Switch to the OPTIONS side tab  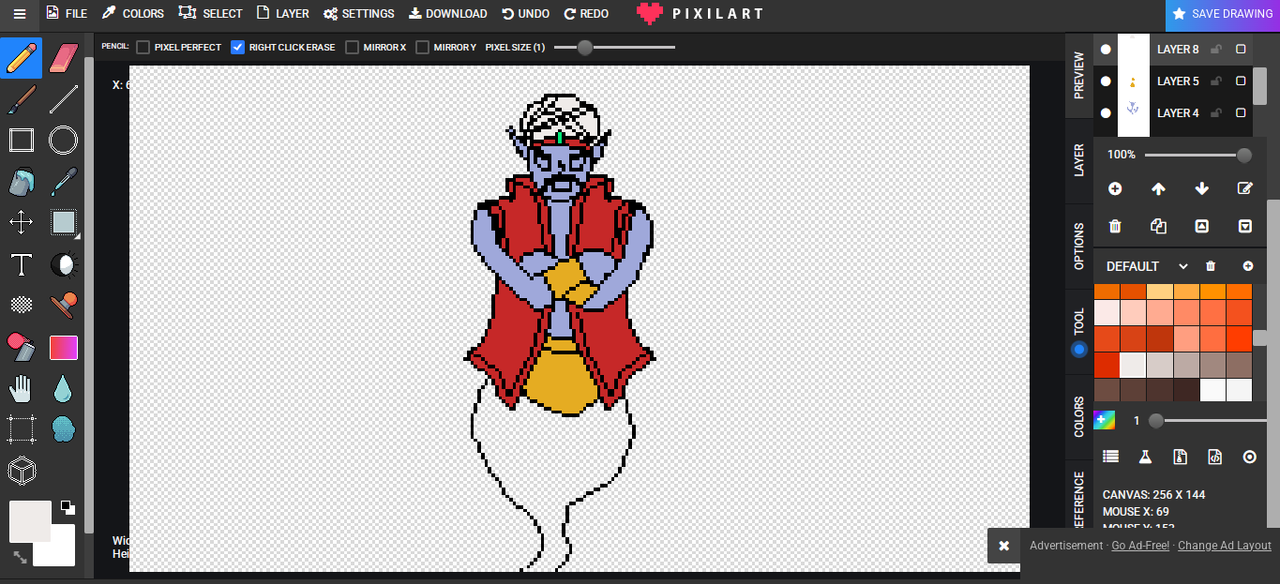tap(1079, 246)
